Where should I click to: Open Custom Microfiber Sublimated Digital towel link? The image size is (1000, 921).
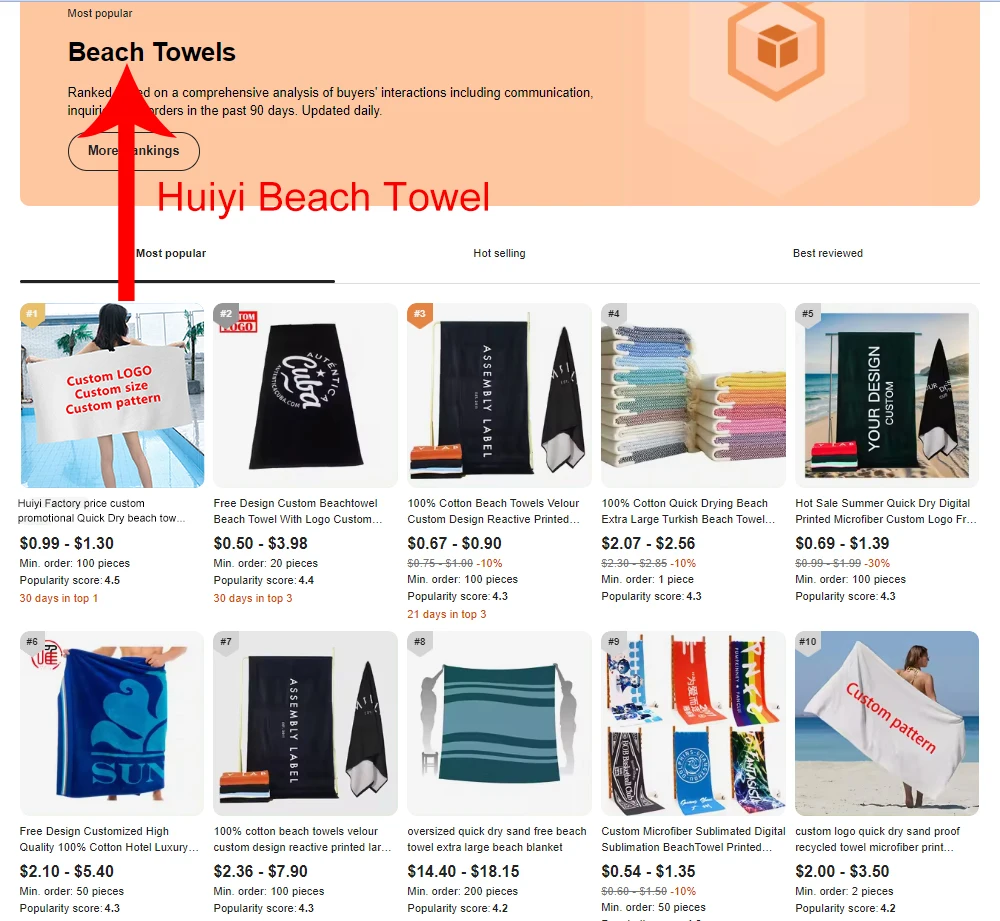point(693,839)
